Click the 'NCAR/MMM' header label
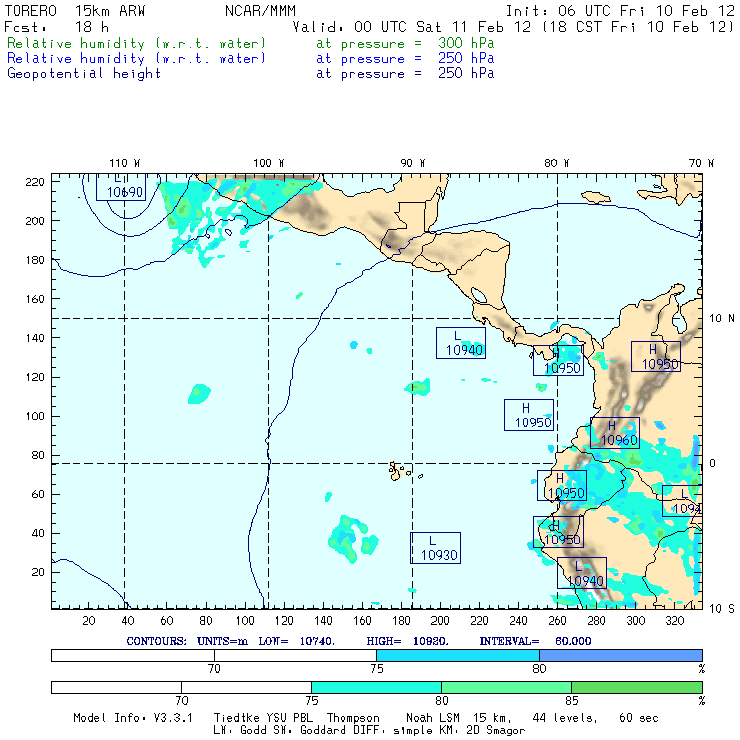Image resolution: width=740 pixels, height=740 pixels. (260, 11)
